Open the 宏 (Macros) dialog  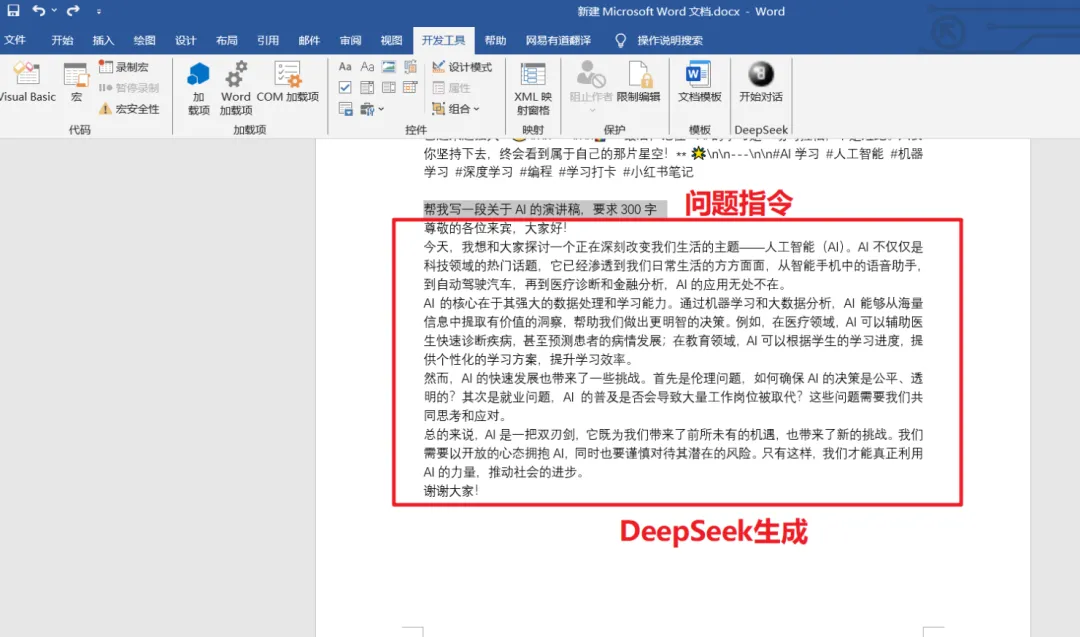pyautogui.click(x=76, y=83)
